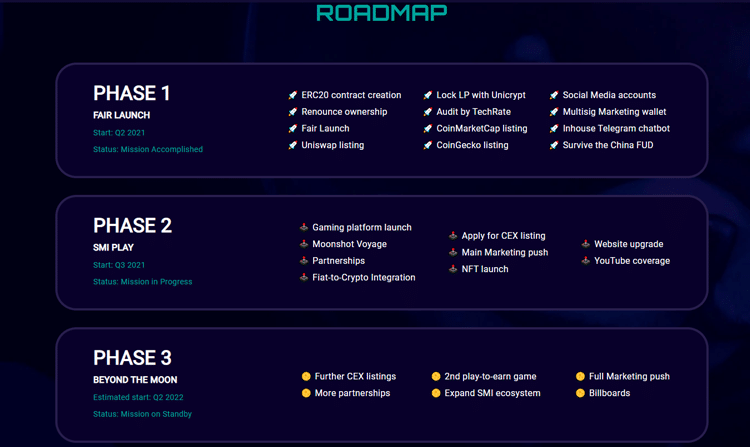Click the rocket icon beside Audit by TechRate
The height and width of the screenshot is (447, 750).
point(428,112)
